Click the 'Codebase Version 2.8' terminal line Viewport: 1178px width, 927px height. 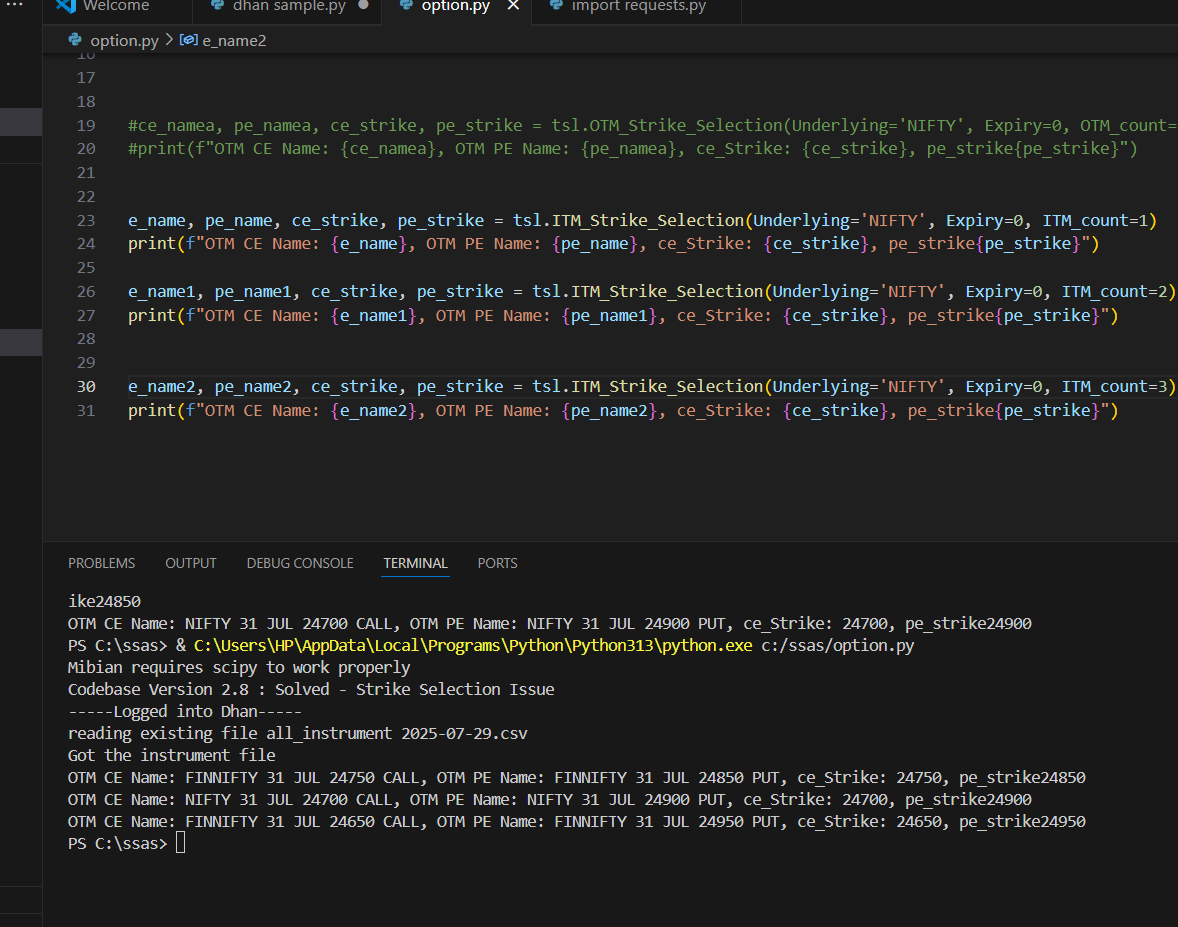[x=311, y=690]
